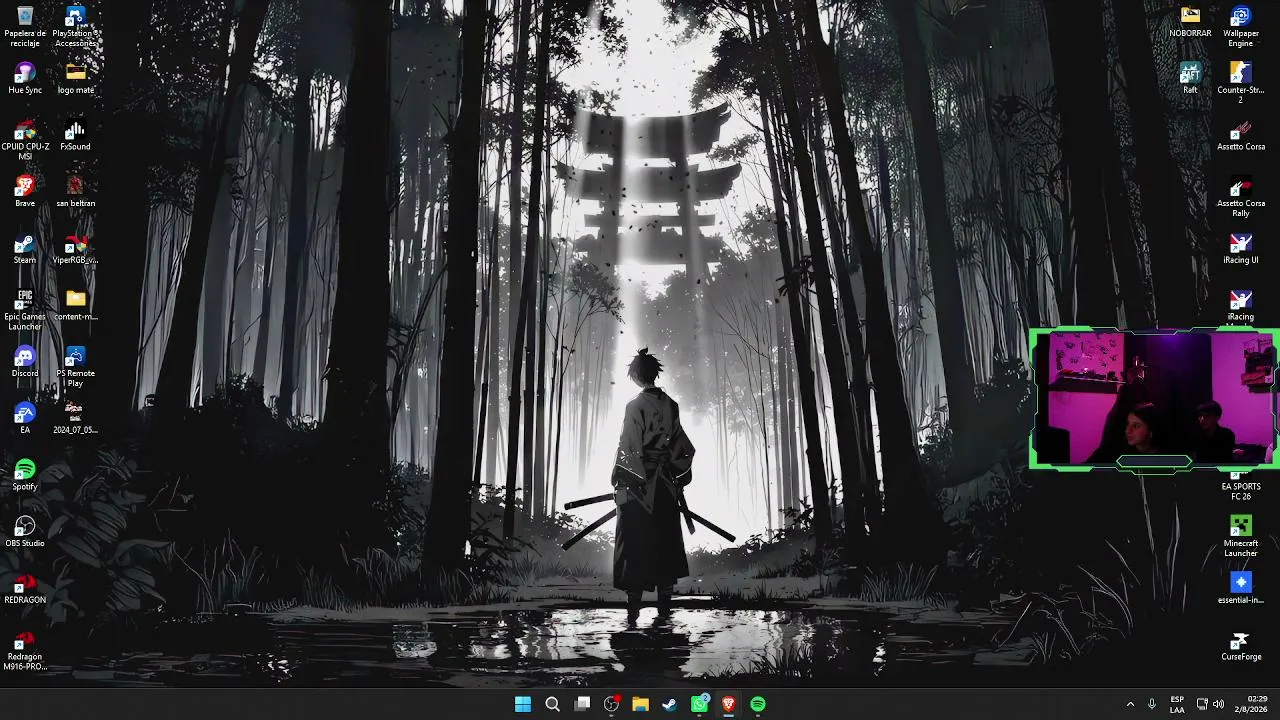Screen dimensions: 1280x720
Task: Select the Brave browser desktop shortcut
Action: (25, 192)
